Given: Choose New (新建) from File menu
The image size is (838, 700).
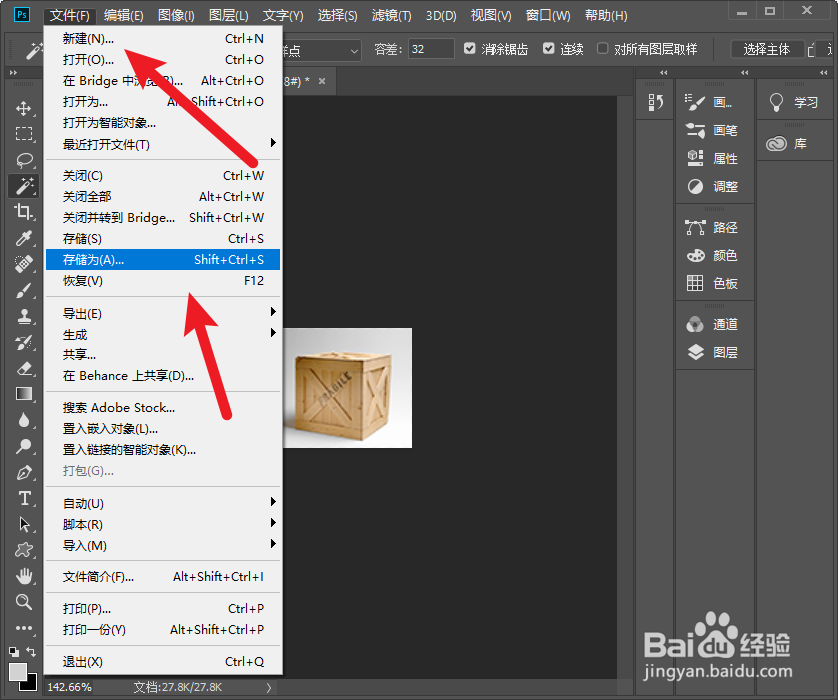Looking at the screenshot, I should [162, 38].
